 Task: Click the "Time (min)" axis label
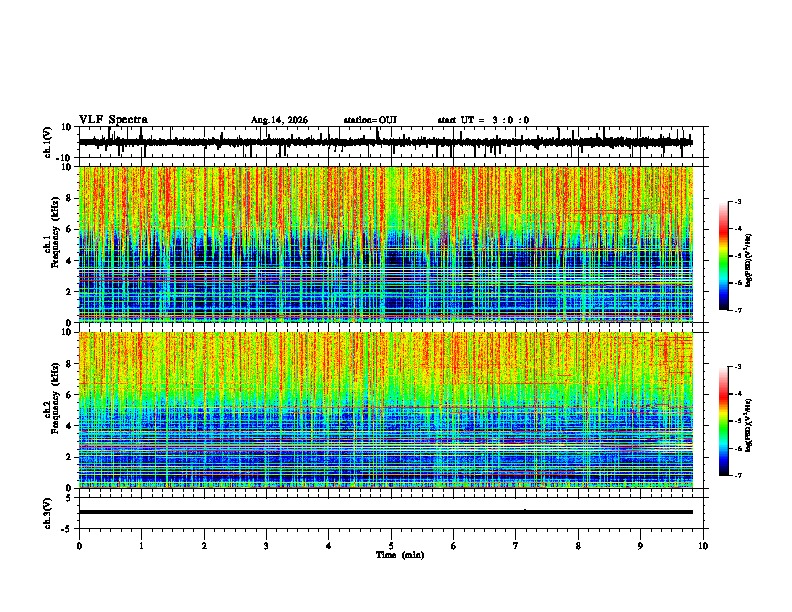[400, 555]
